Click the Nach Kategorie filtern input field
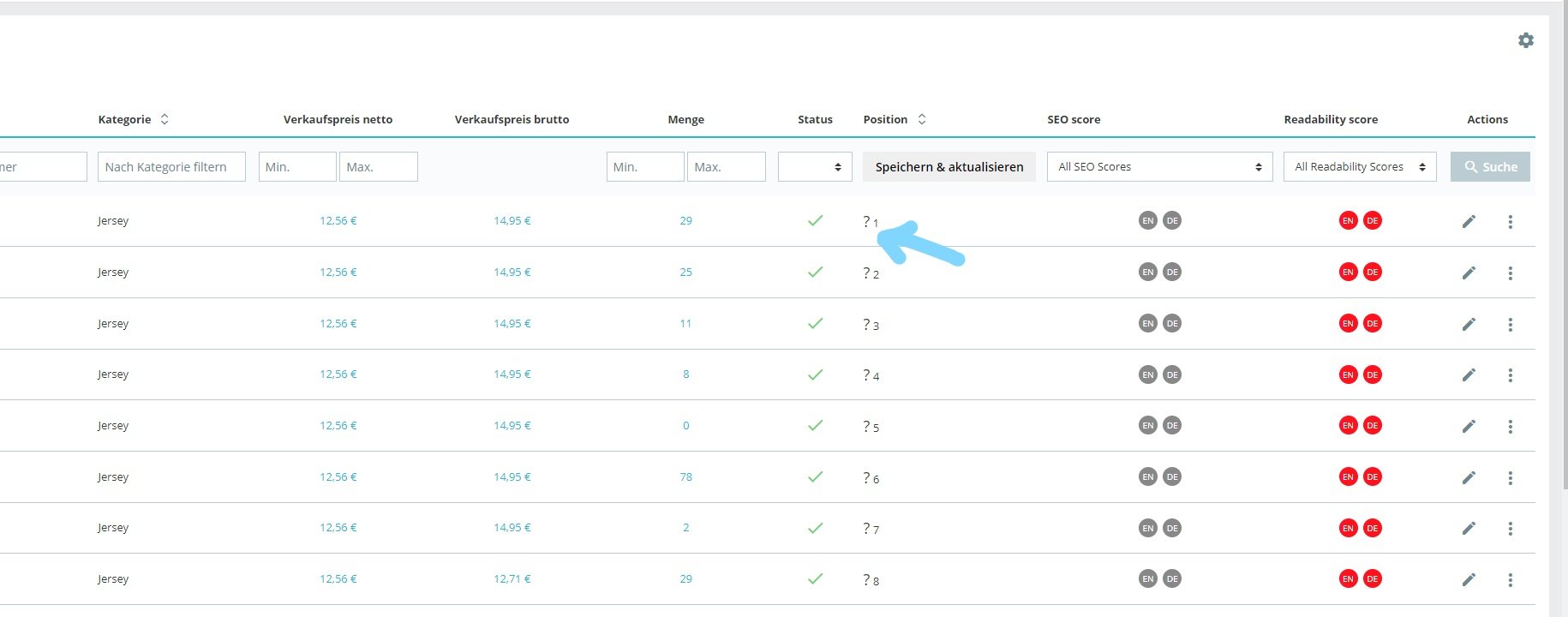 tap(171, 167)
